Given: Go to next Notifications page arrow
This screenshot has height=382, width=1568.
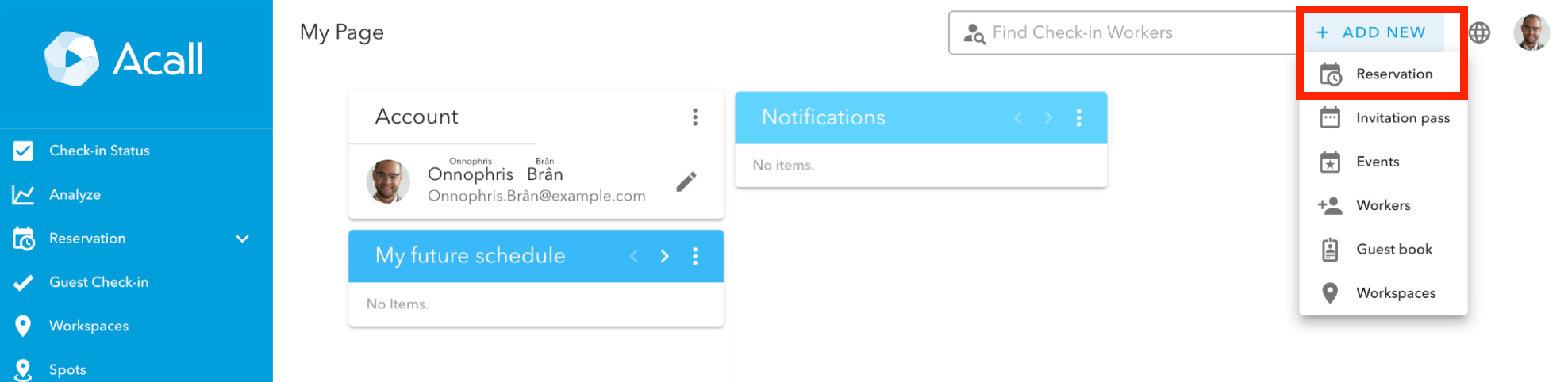Looking at the screenshot, I should (1048, 118).
